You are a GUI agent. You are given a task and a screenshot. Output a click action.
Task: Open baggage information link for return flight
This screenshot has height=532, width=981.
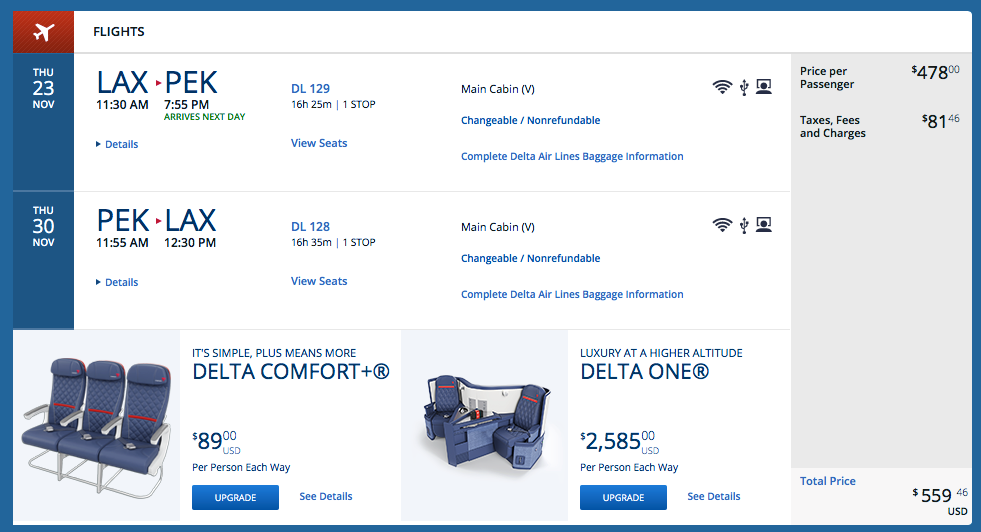point(572,294)
